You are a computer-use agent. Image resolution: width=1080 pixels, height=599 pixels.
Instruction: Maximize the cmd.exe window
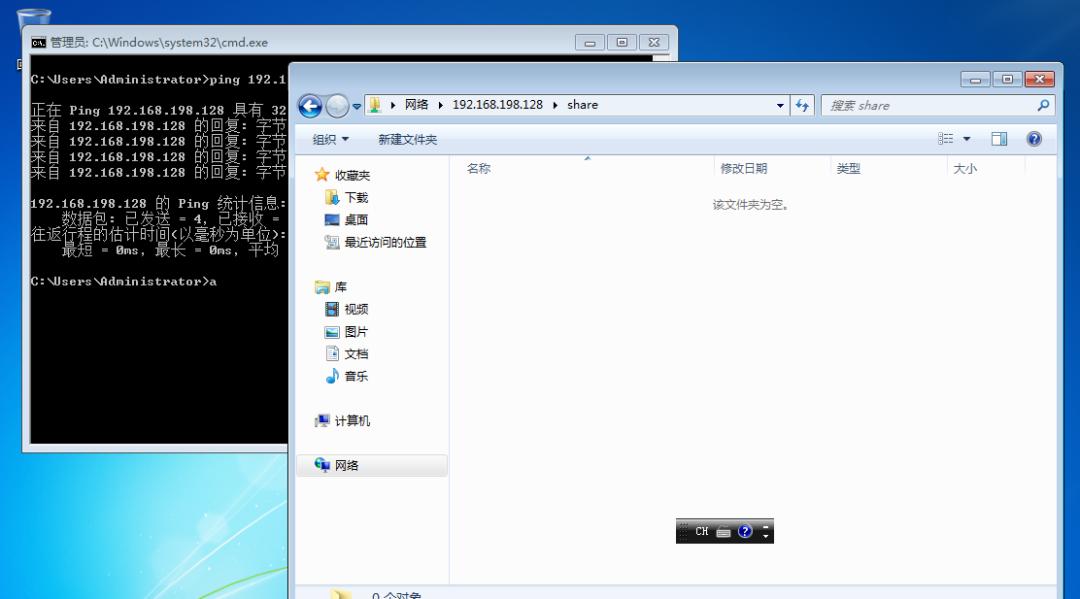pos(622,43)
